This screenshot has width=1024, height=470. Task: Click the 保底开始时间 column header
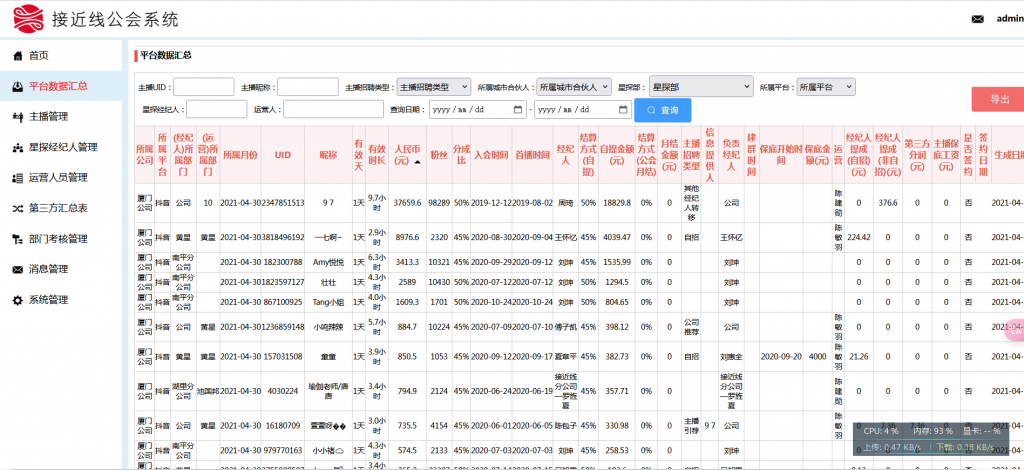point(781,155)
